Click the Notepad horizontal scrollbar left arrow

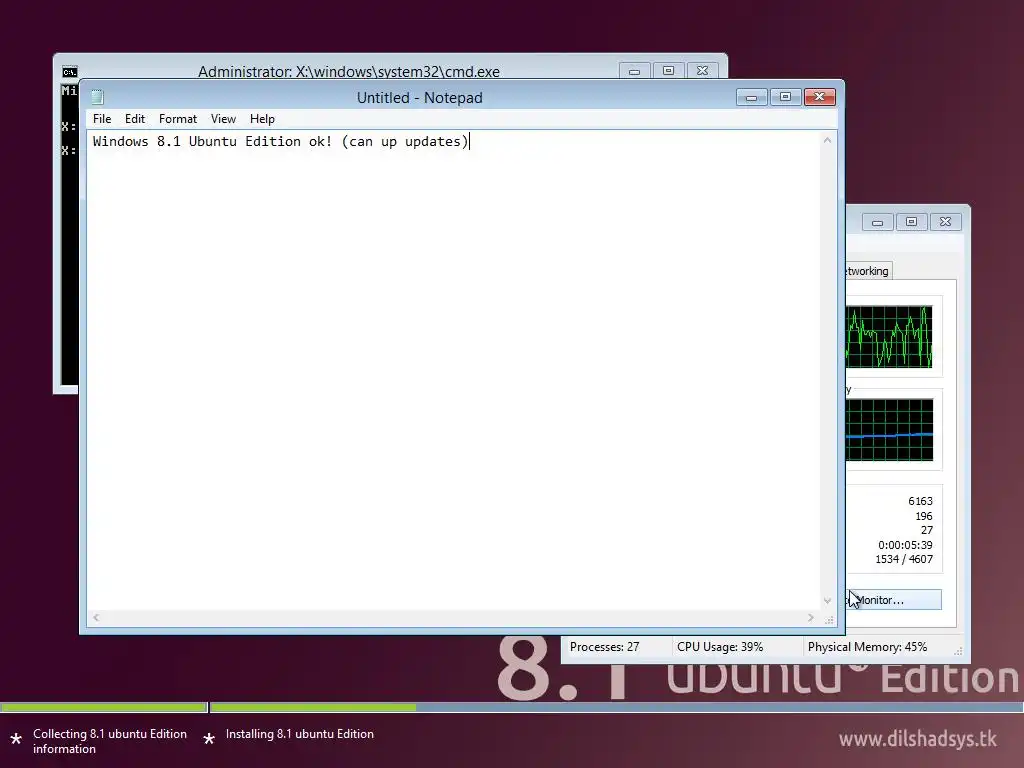96,617
